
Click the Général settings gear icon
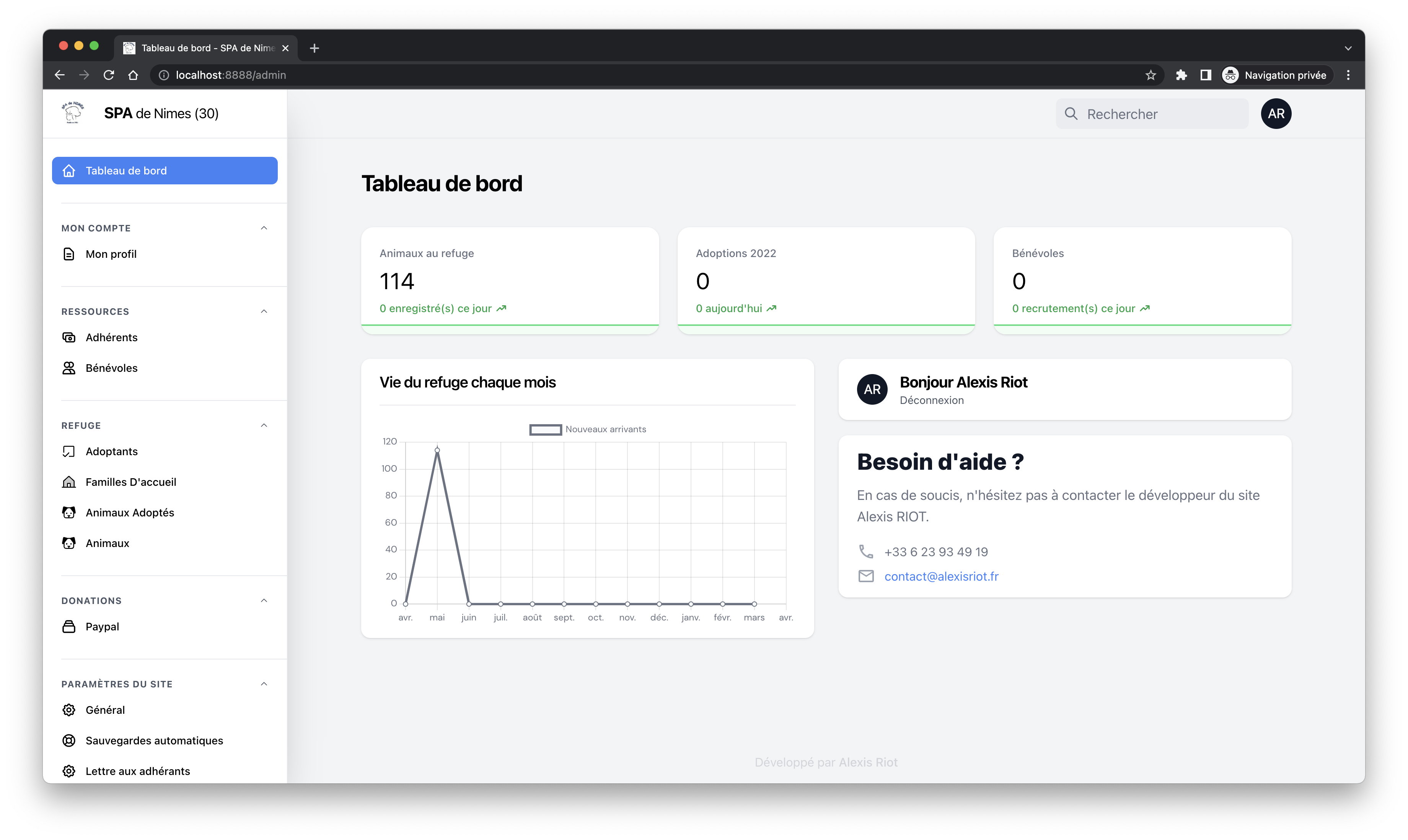68,710
